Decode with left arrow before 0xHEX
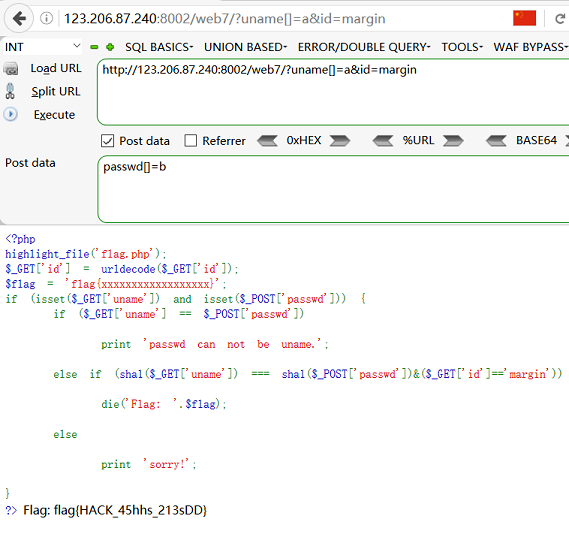 tap(267, 141)
